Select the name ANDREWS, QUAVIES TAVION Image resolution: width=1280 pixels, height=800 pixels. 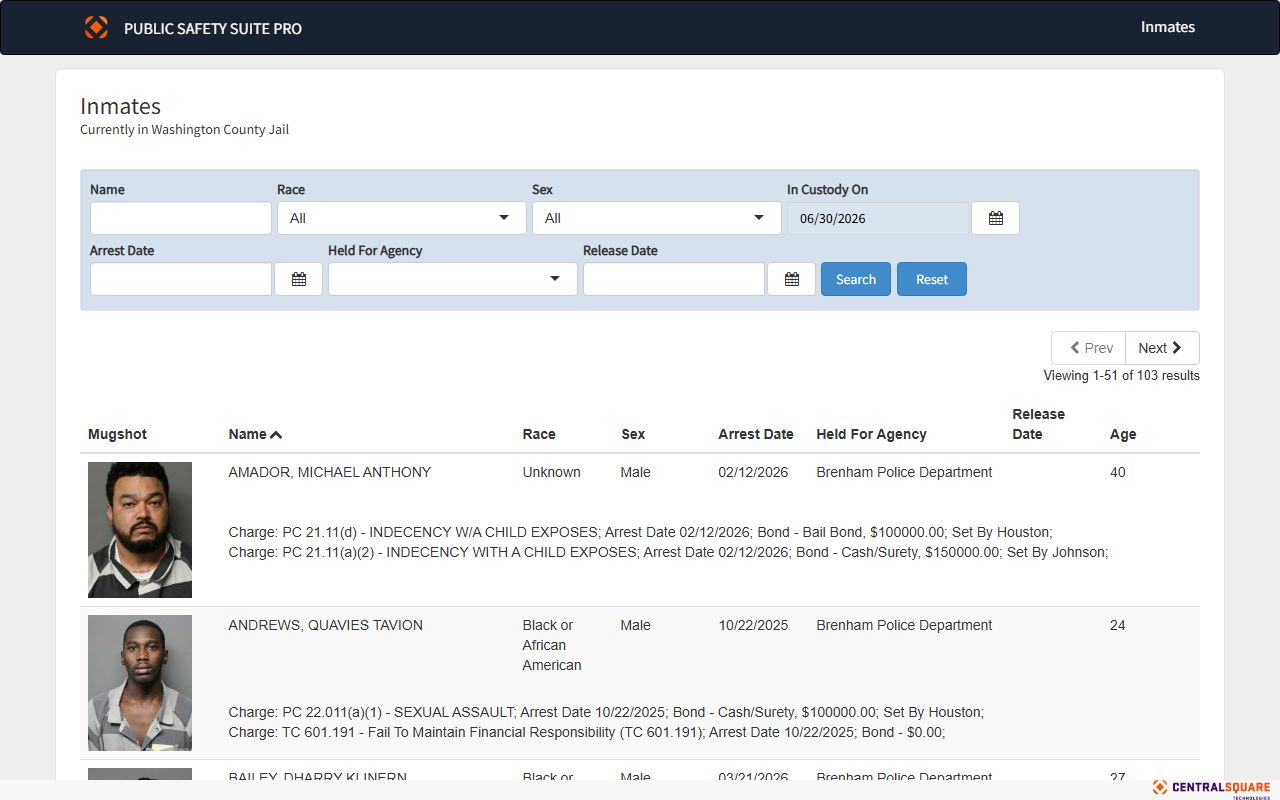[325, 625]
